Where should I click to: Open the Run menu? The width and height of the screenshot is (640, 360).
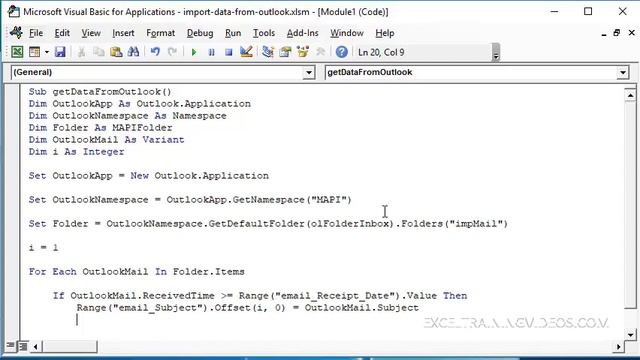click(233, 33)
